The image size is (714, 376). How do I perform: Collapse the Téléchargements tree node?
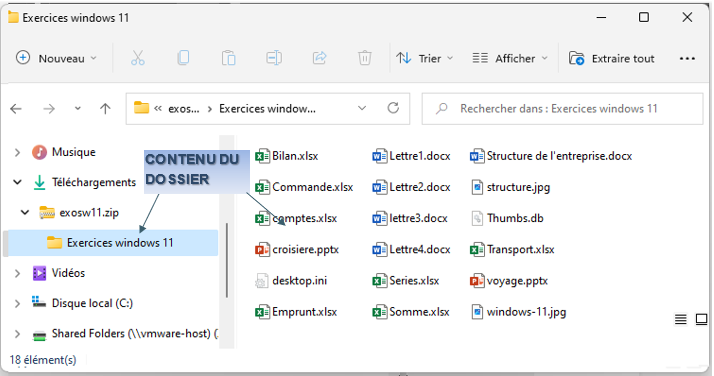pos(17,182)
